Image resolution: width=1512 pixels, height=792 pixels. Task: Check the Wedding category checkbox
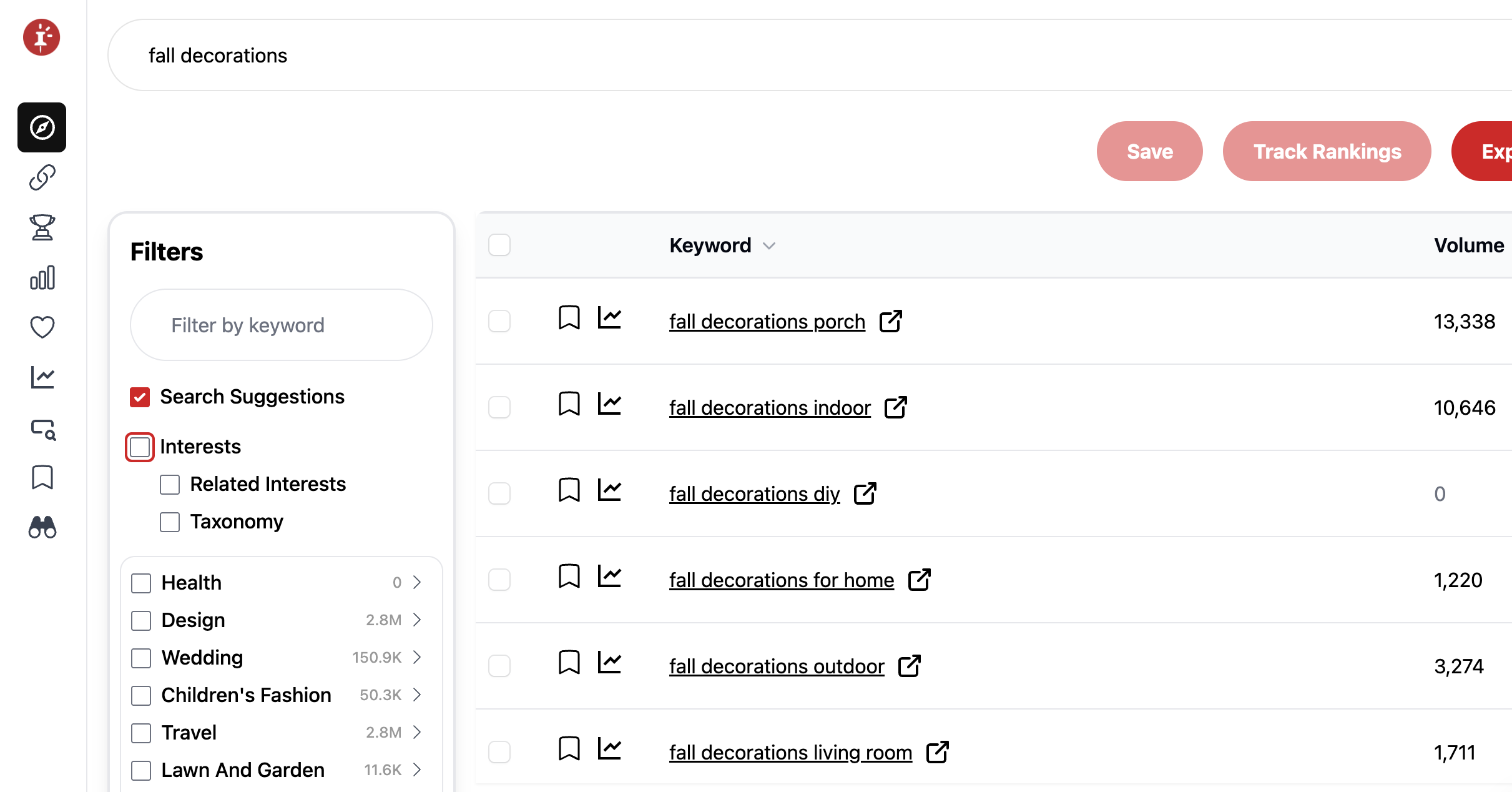(141, 658)
